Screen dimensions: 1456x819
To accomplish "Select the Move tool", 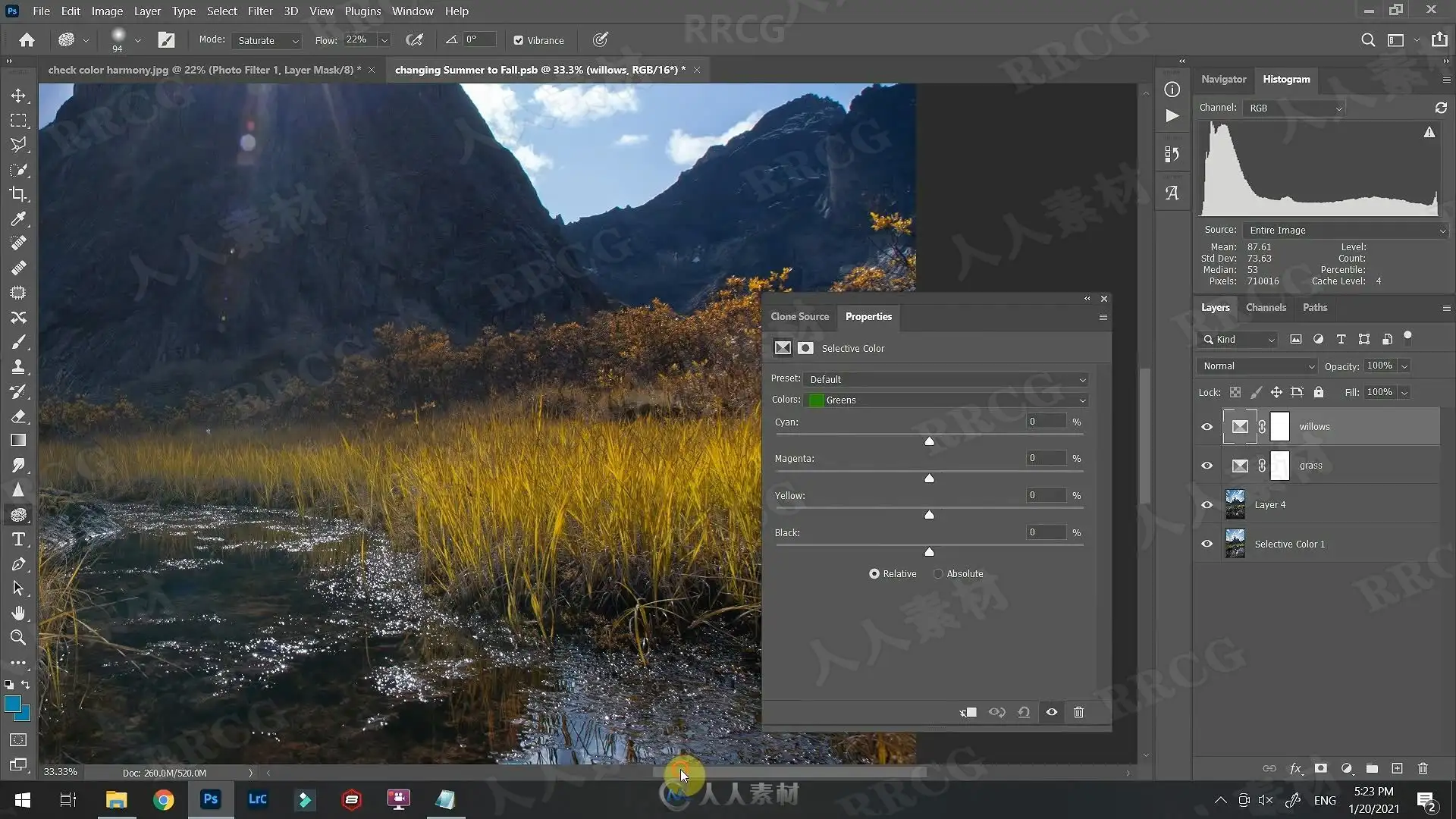I will coord(18,96).
